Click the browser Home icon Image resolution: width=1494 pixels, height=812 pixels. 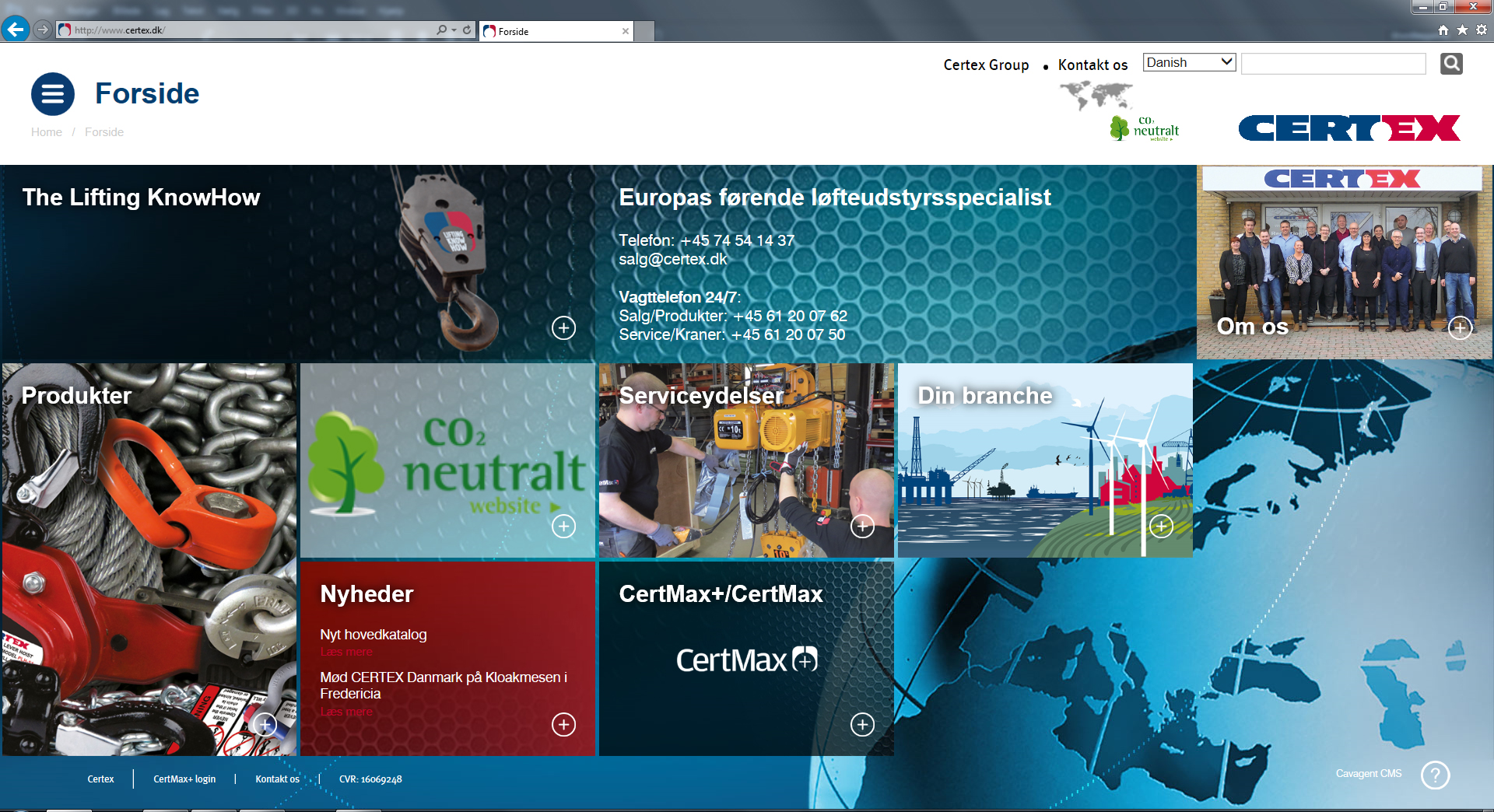click(x=1443, y=30)
